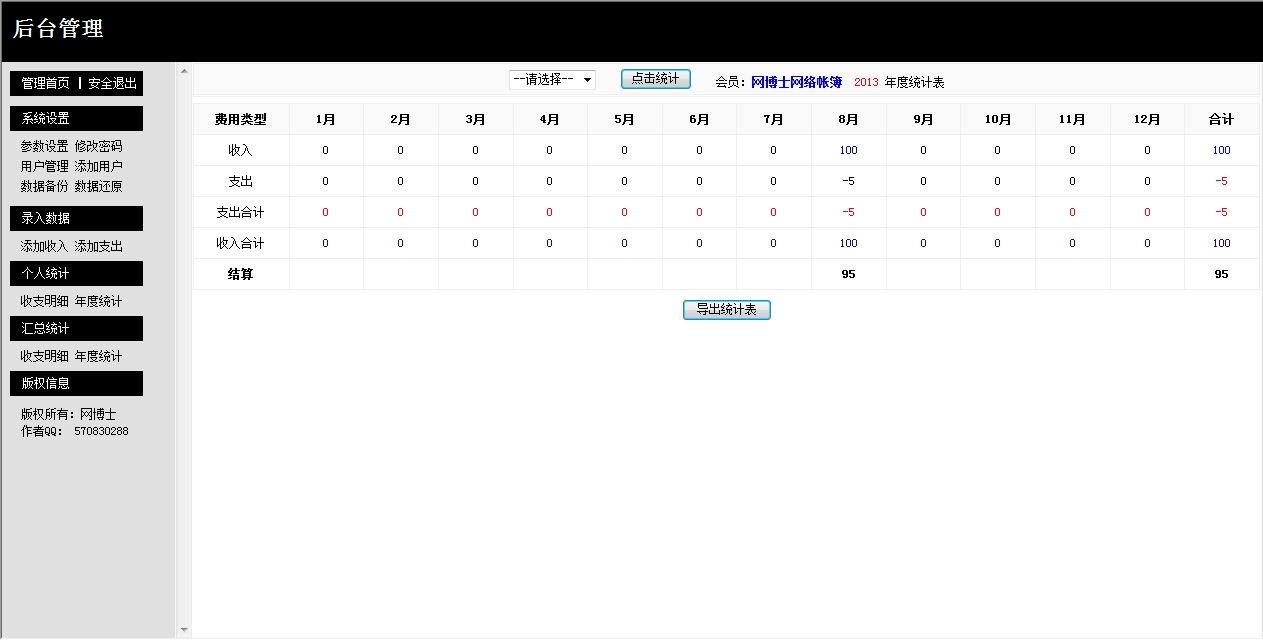
Task: Click the 7月 column header
Action: [773, 119]
